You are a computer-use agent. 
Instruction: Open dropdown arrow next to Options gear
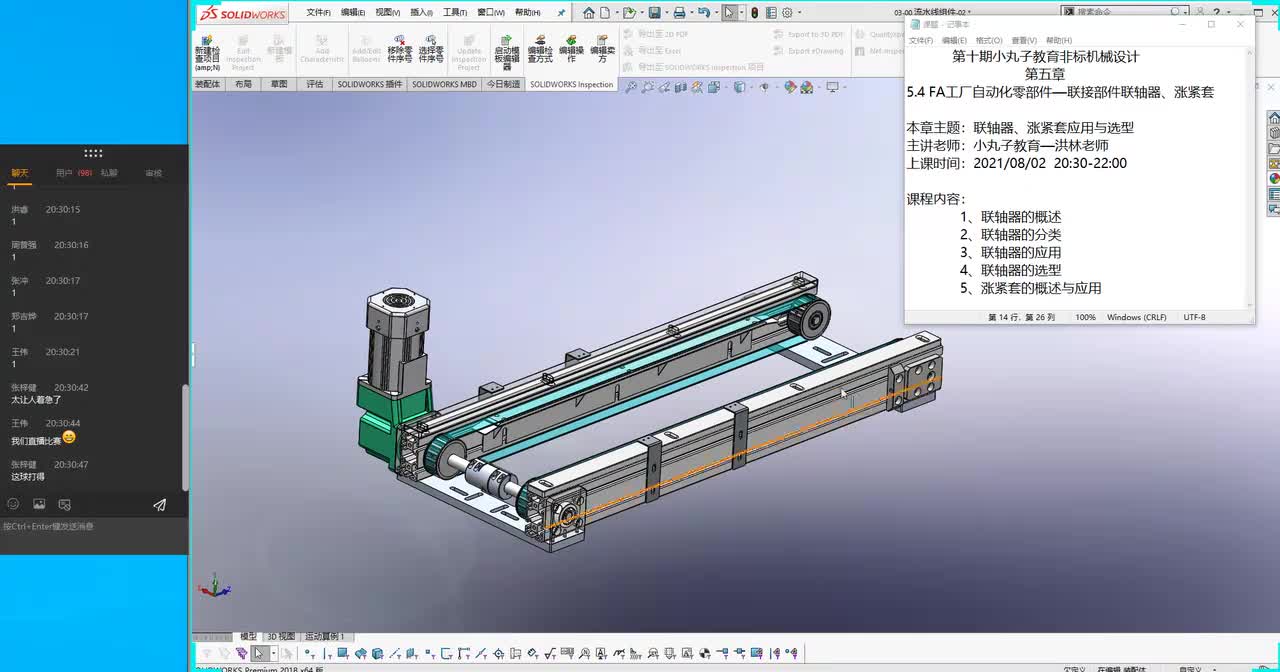point(800,12)
